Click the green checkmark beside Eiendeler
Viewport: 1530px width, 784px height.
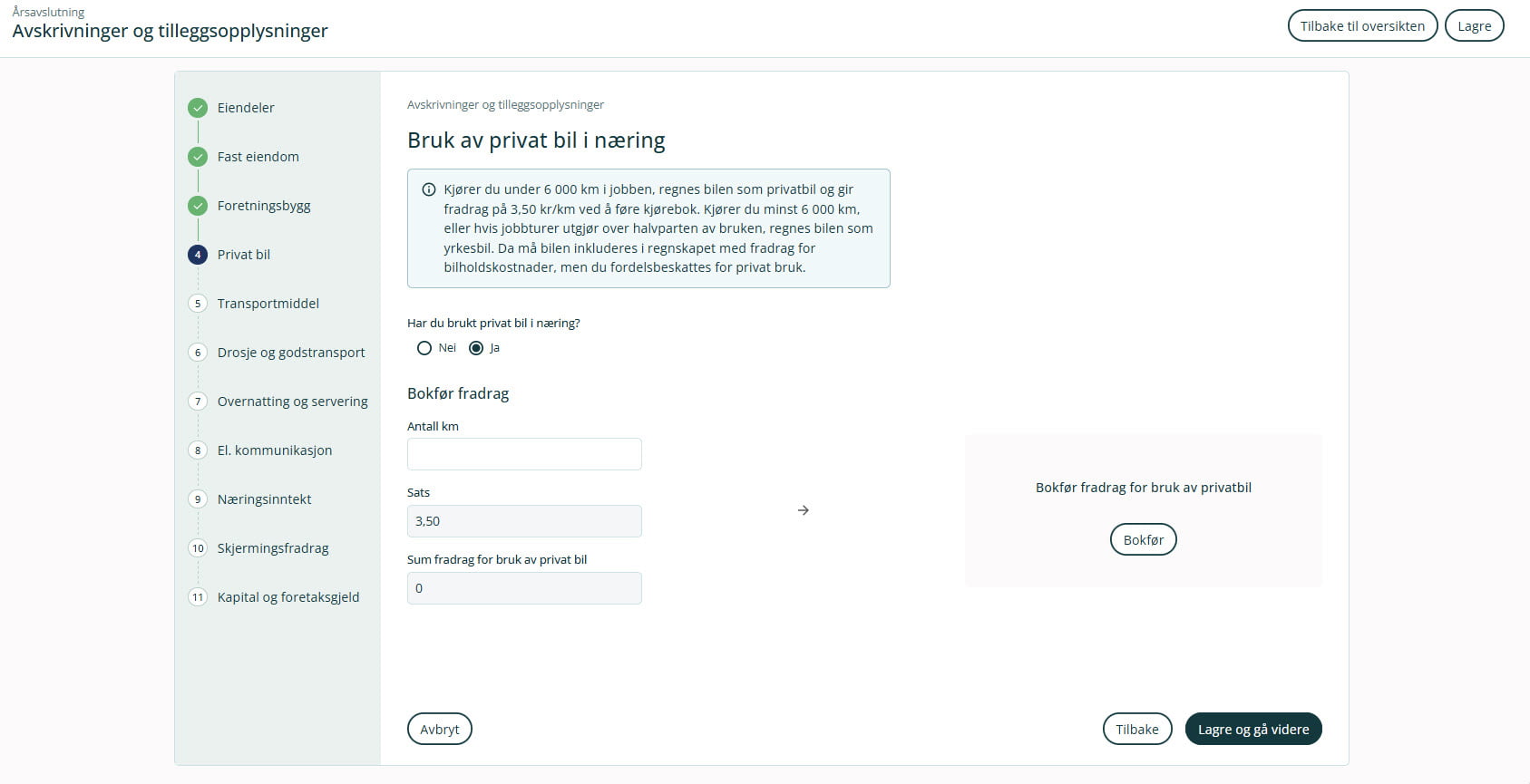coord(198,108)
